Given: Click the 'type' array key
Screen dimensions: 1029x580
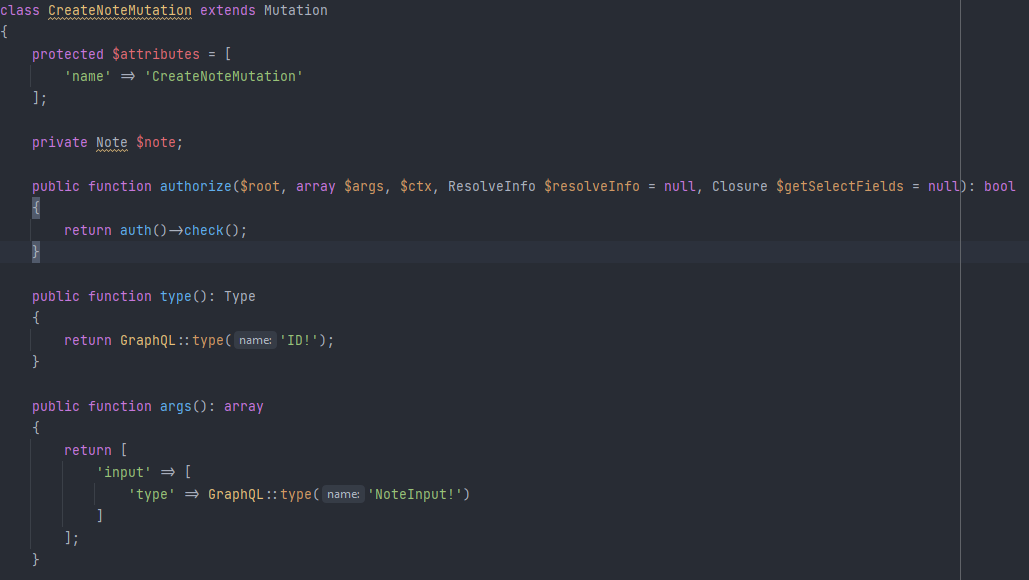Looking at the screenshot, I should click(x=152, y=494).
